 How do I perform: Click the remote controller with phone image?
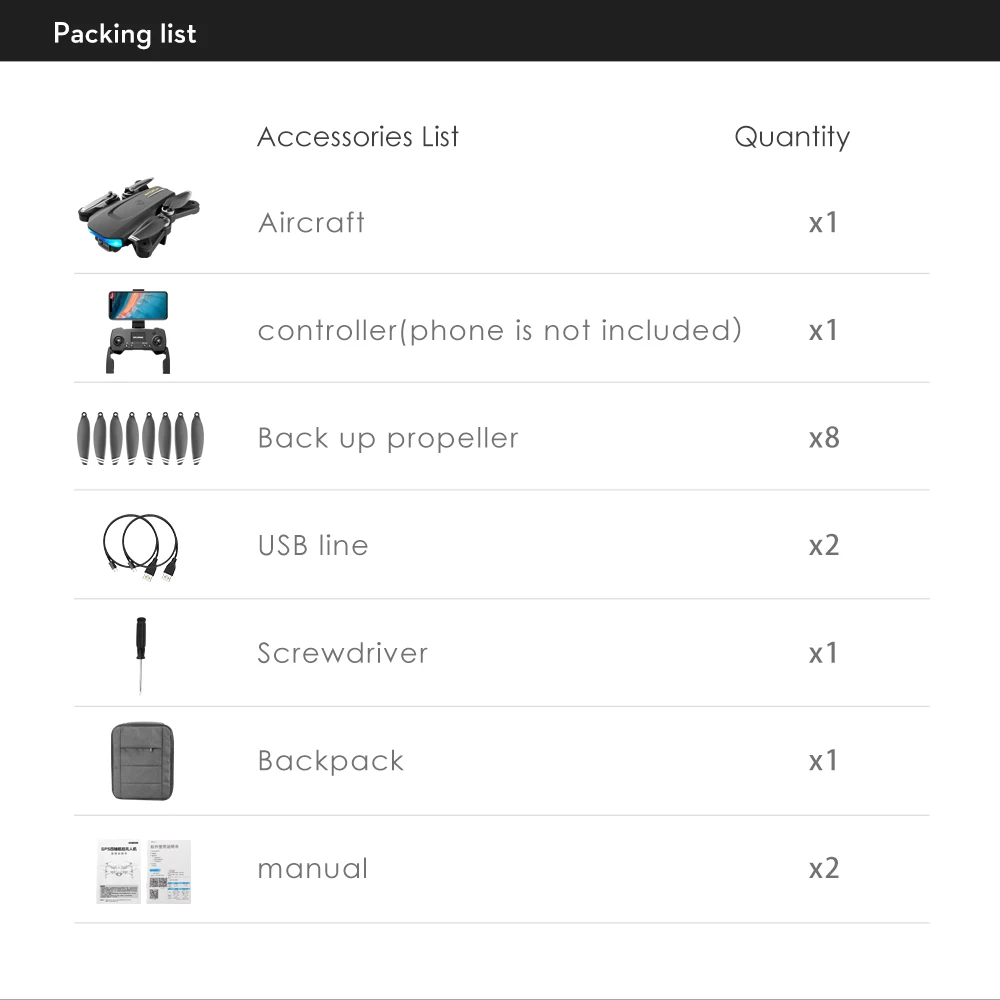pos(138,332)
